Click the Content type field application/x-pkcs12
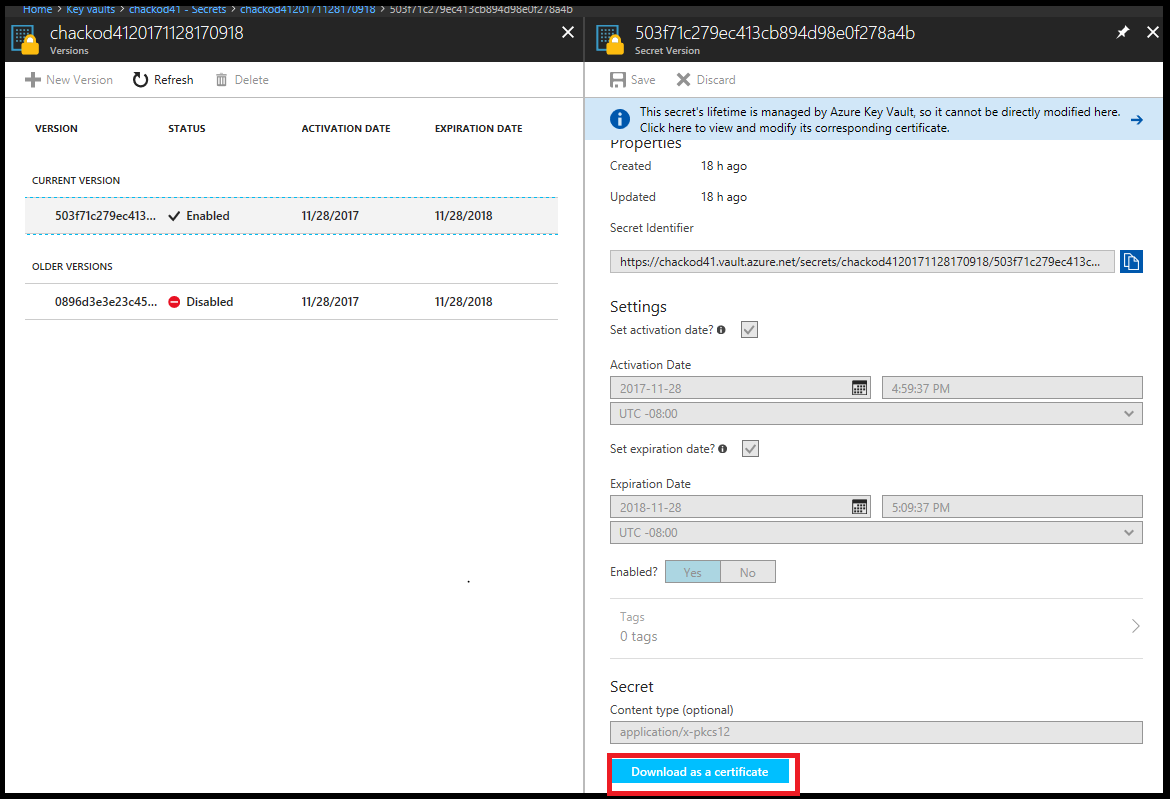The image size is (1170, 799). 876,733
